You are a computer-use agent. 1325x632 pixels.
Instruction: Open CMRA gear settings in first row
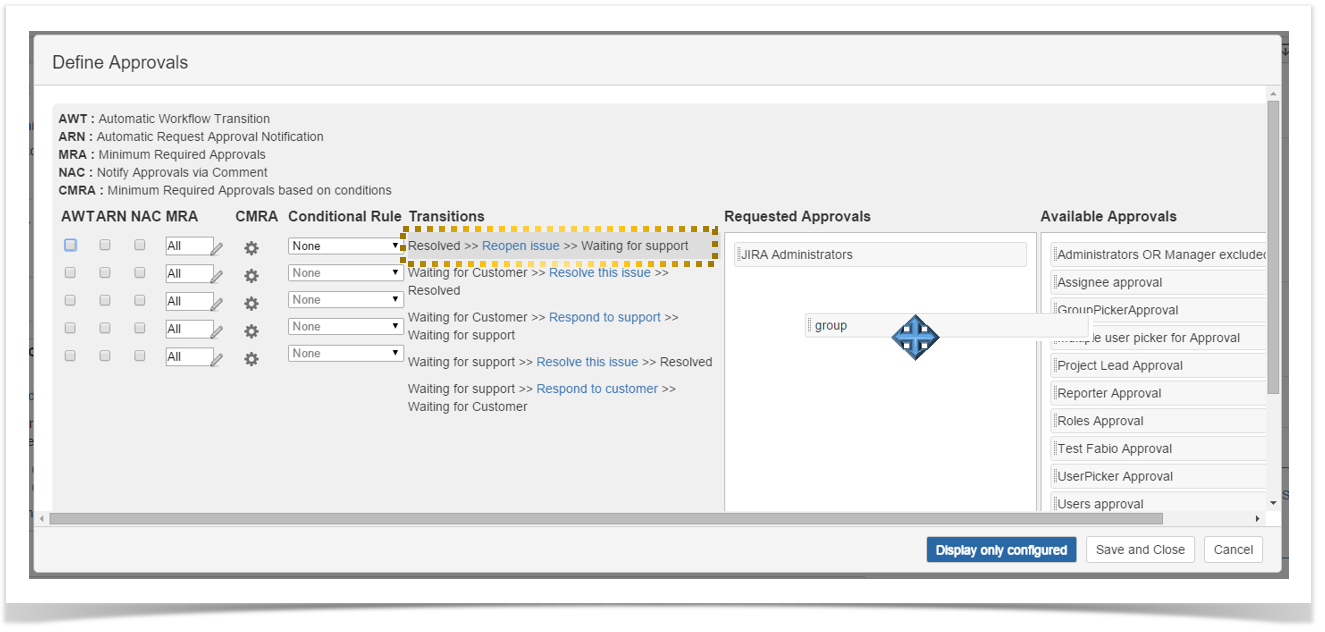(x=252, y=248)
